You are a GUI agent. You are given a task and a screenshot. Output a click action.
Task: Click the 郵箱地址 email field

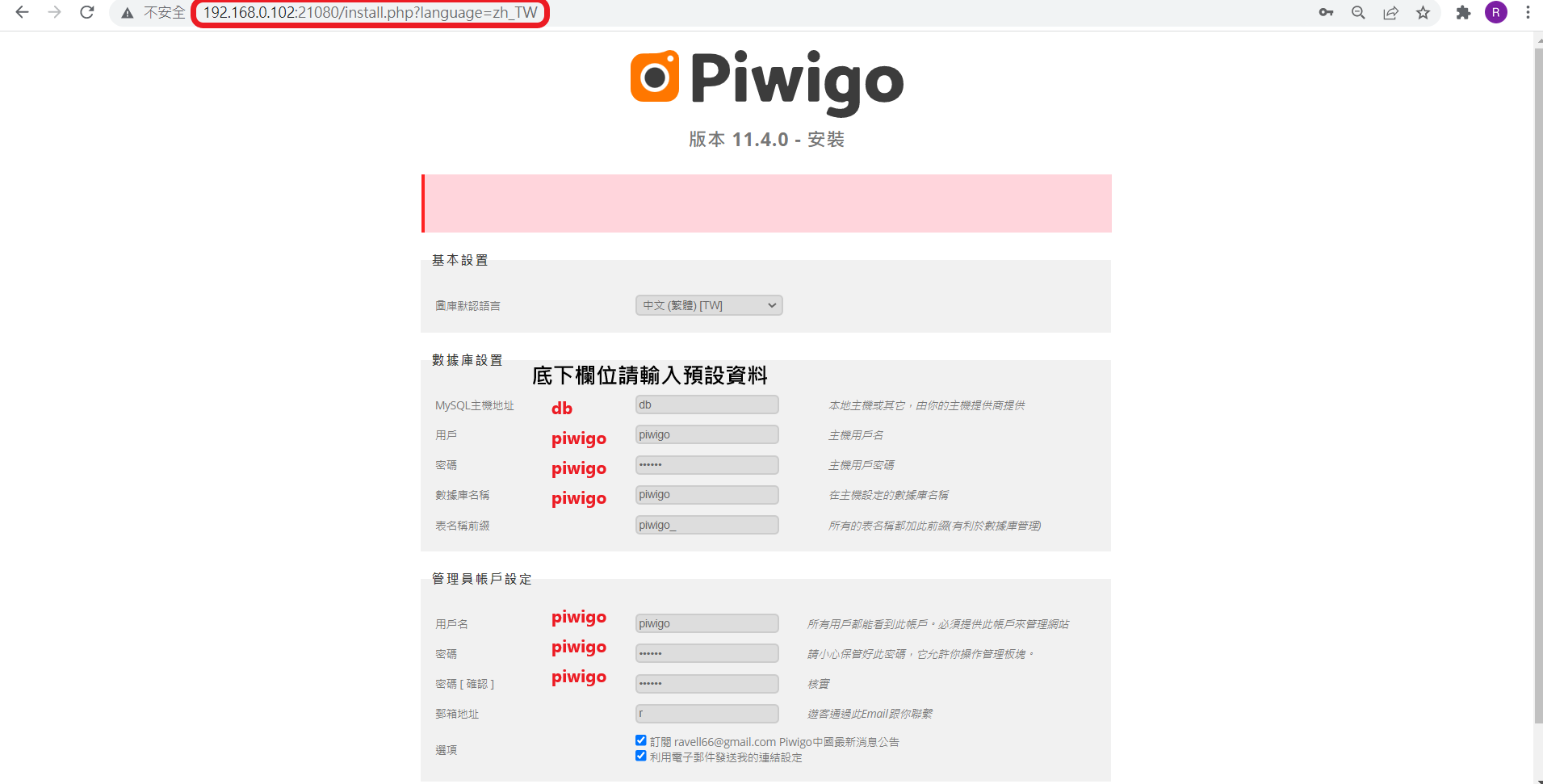pos(707,714)
